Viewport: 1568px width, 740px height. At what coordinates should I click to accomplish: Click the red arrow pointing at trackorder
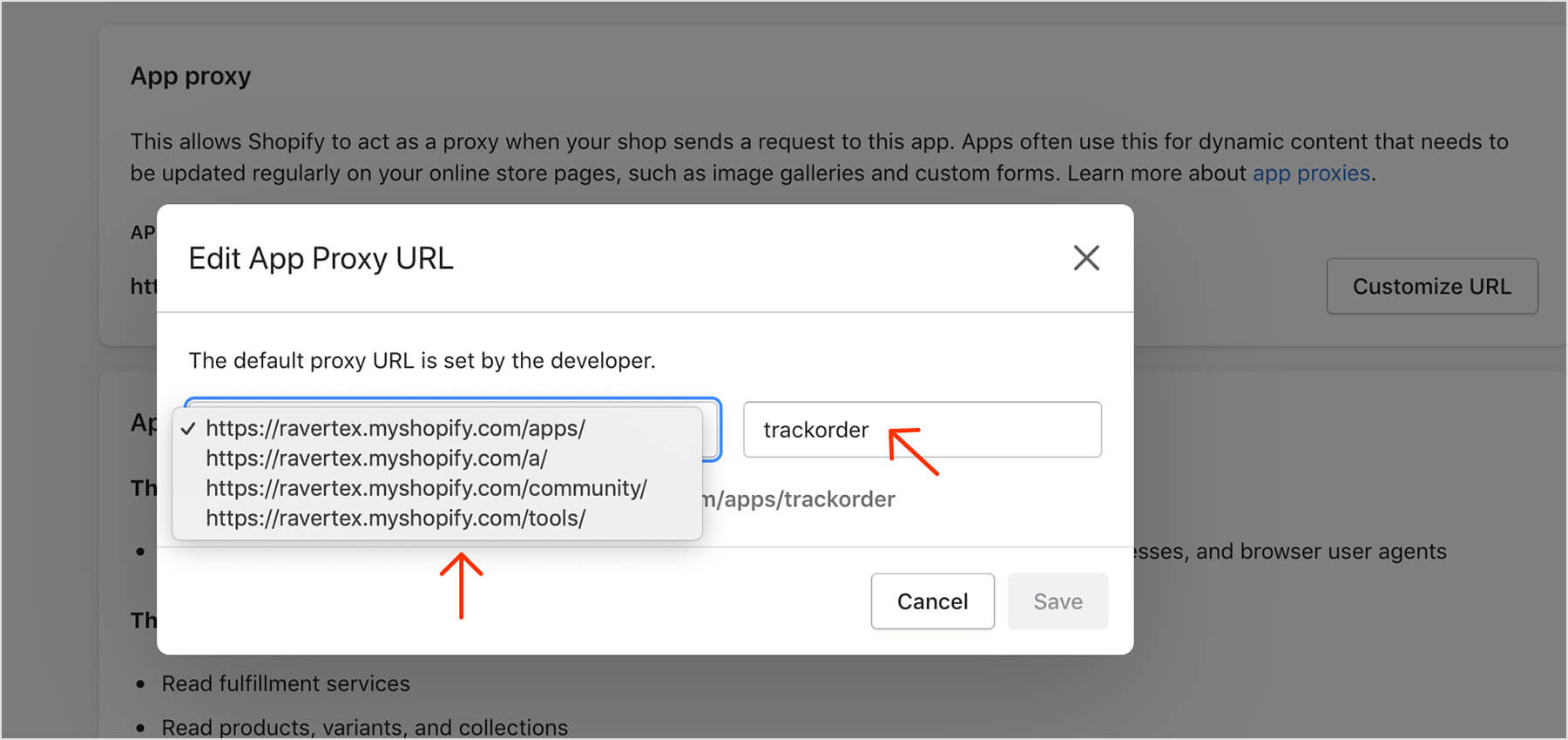coord(913,450)
